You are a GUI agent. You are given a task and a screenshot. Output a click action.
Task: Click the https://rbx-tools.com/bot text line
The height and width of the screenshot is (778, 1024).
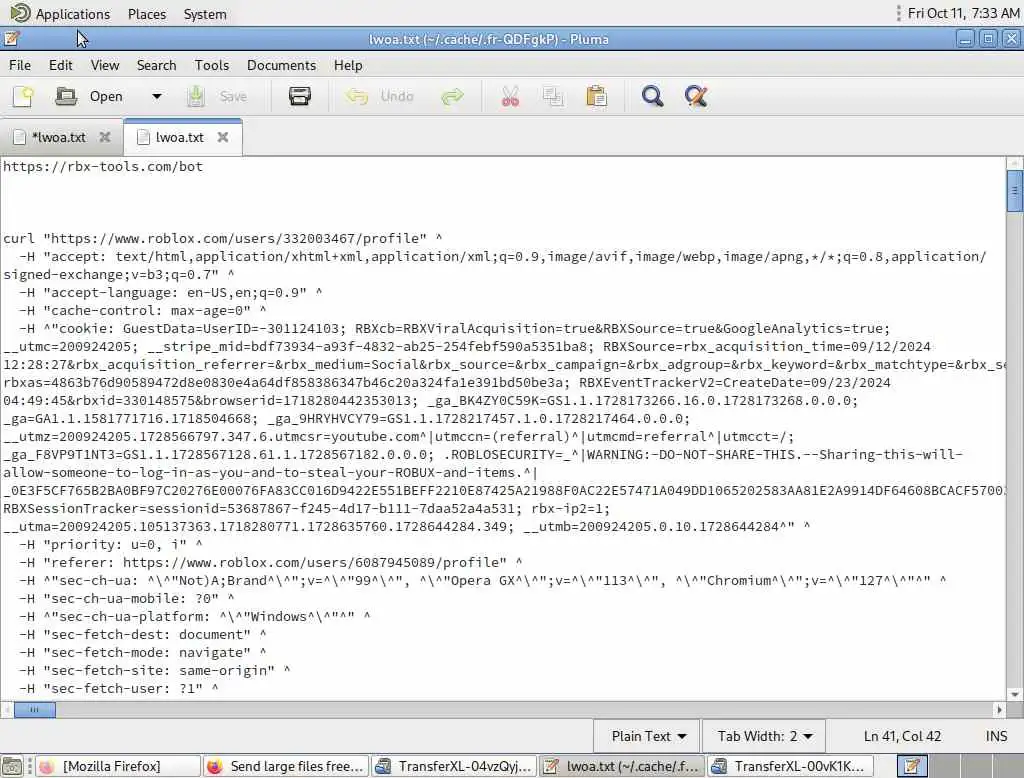(x=103, y=167)
